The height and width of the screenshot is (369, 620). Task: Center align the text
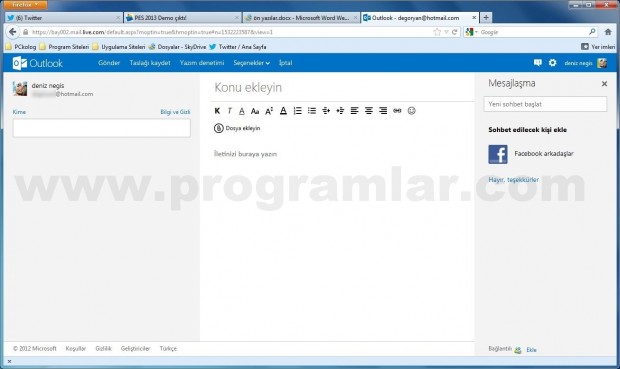click(x=369, y=111)
